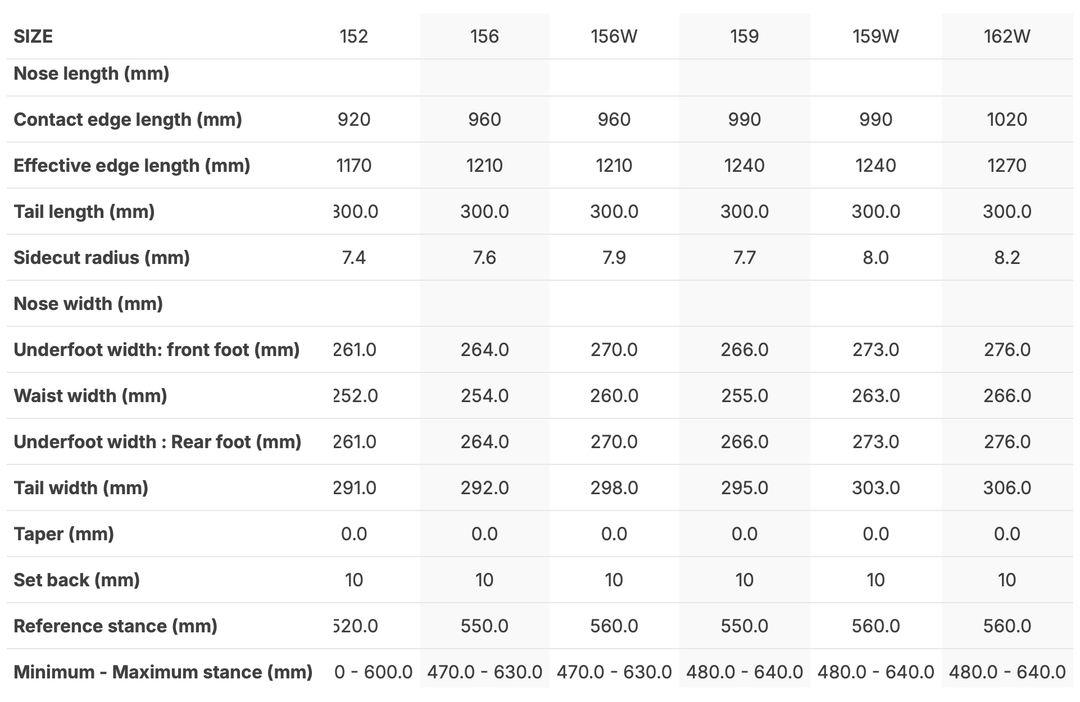Click the Effective edge length row label
1080x702 pixels.
coord(132,165)
